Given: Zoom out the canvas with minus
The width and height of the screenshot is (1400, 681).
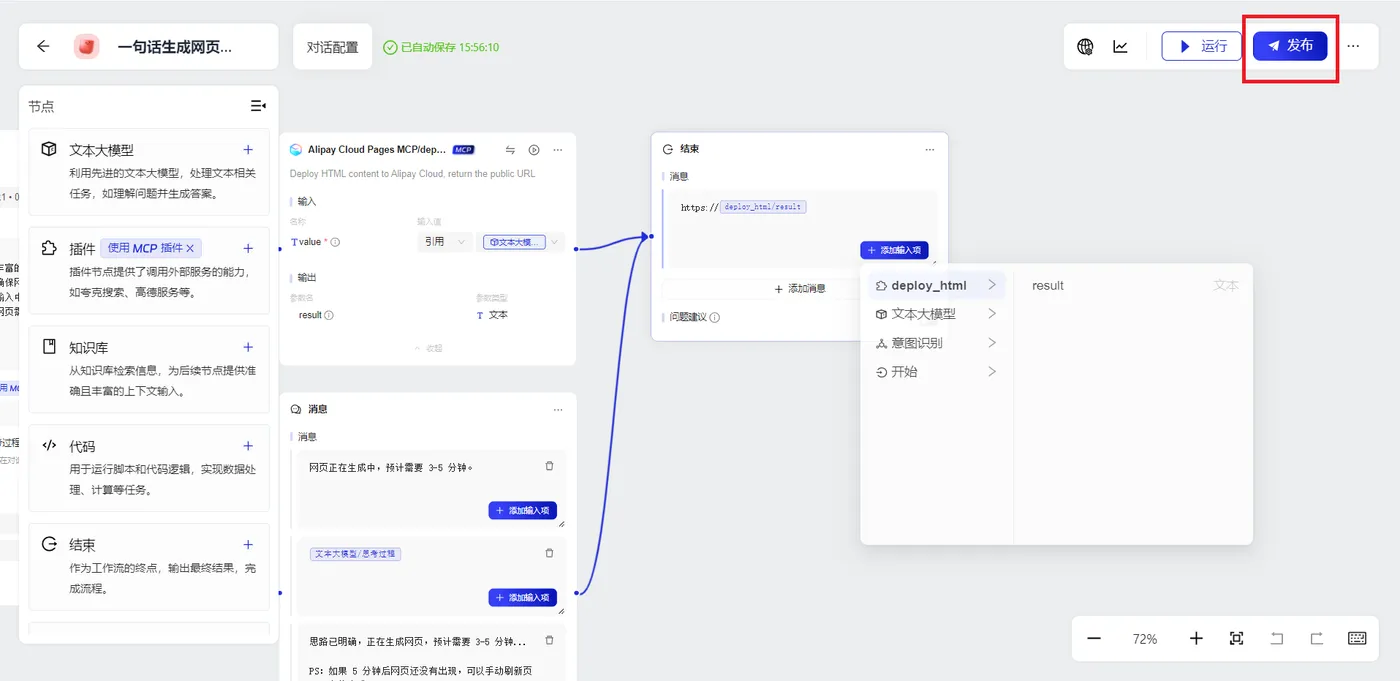Looking at the screenshot, I should coord(1094,638).
